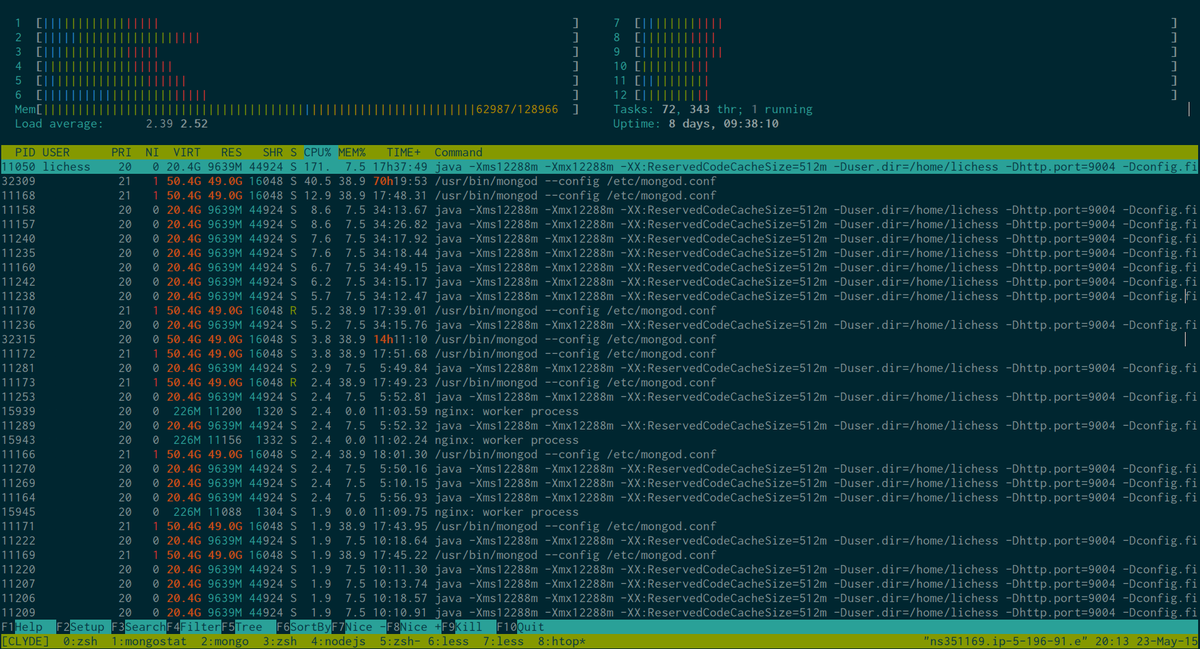Sort by the RES column header

232,152
